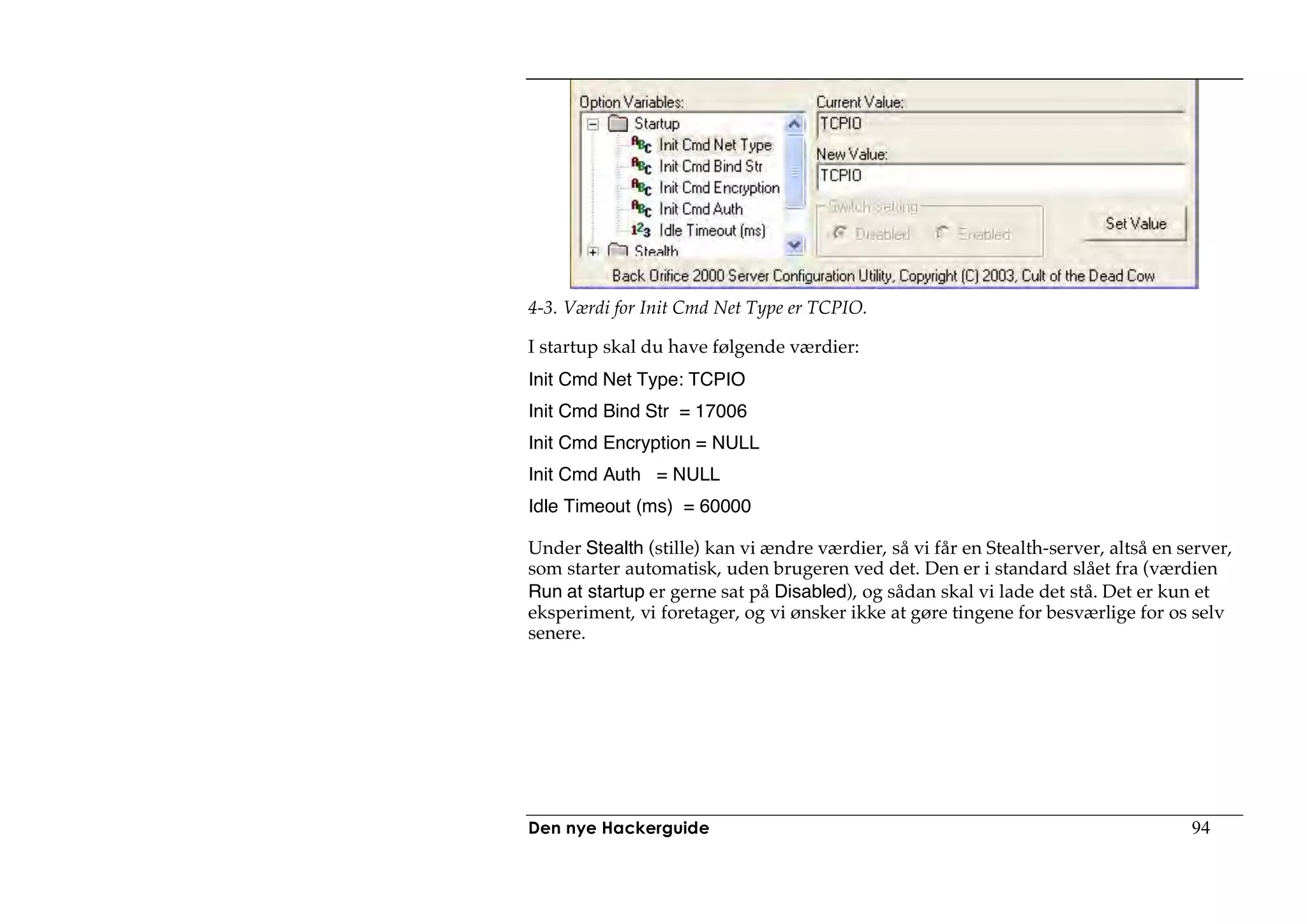Click the Den nye Hackerguide footer

click(618, 828)
